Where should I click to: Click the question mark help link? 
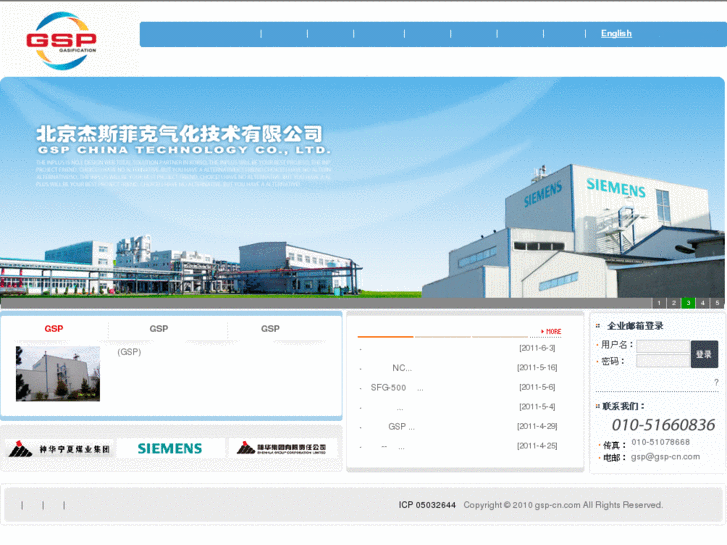coord(716,382)
